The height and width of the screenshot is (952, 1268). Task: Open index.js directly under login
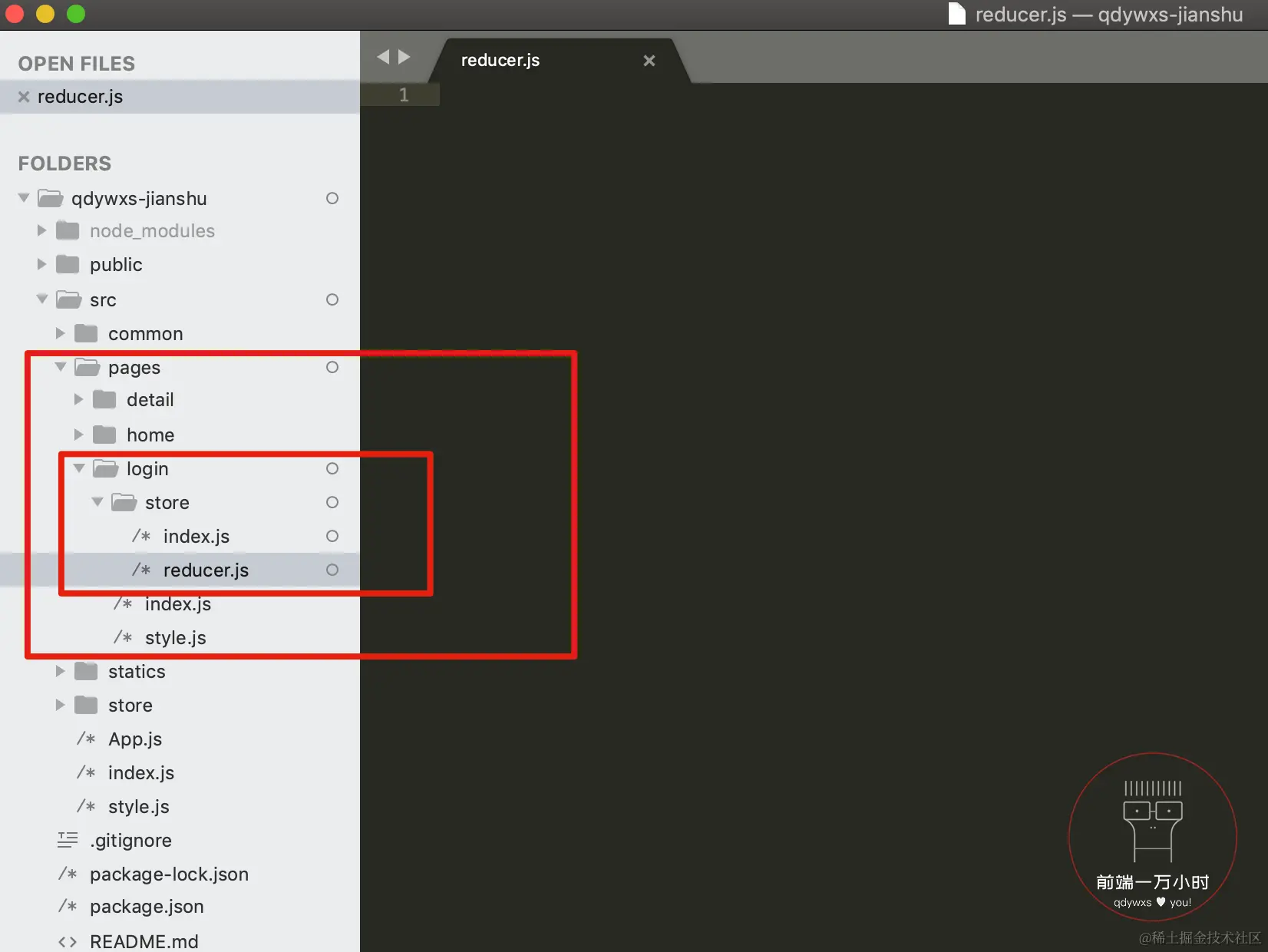tap(178, 604)
